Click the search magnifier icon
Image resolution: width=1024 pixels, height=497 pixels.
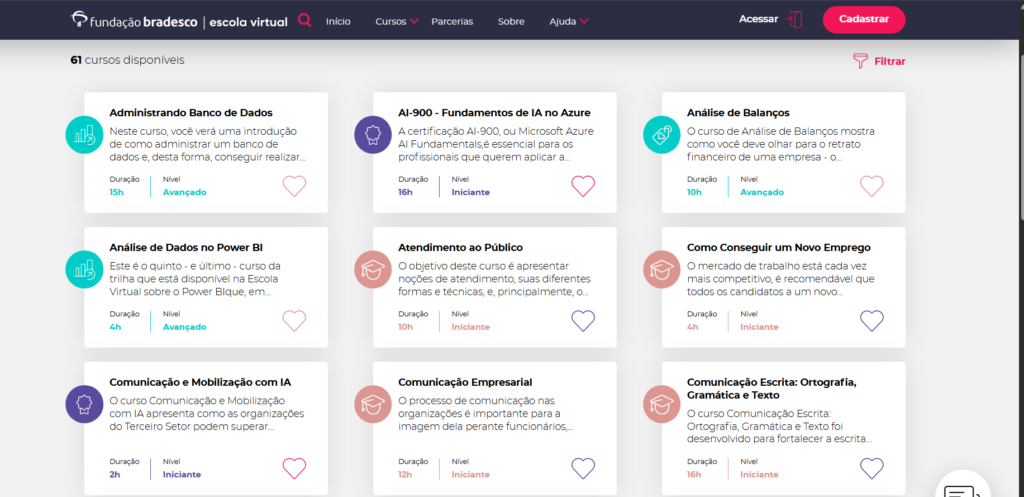(304, 20)
